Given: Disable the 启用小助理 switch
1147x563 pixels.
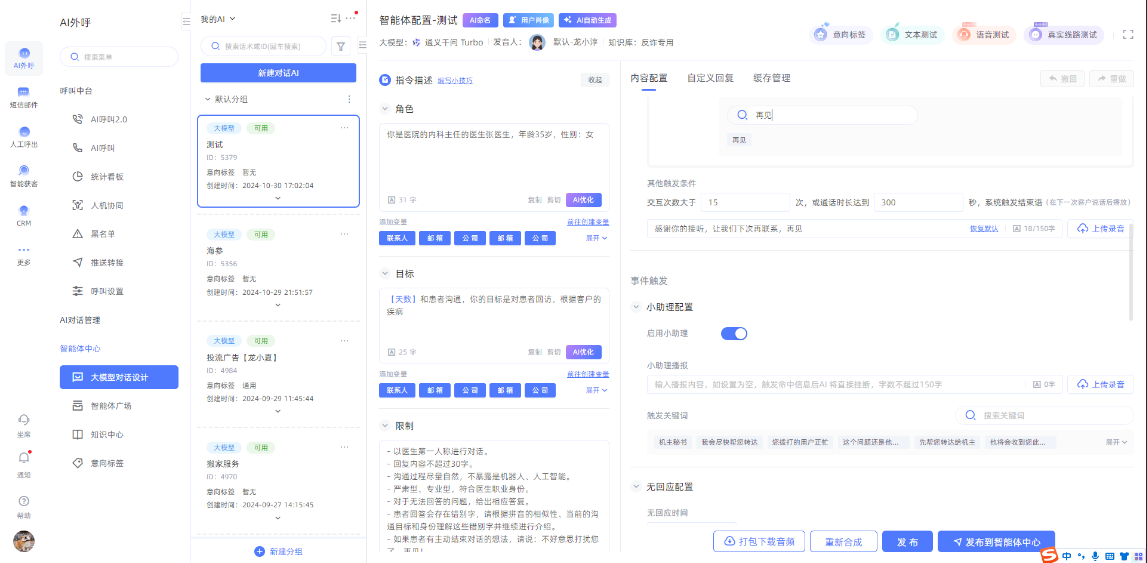Looking at the screenshot, I should point(734,333).
